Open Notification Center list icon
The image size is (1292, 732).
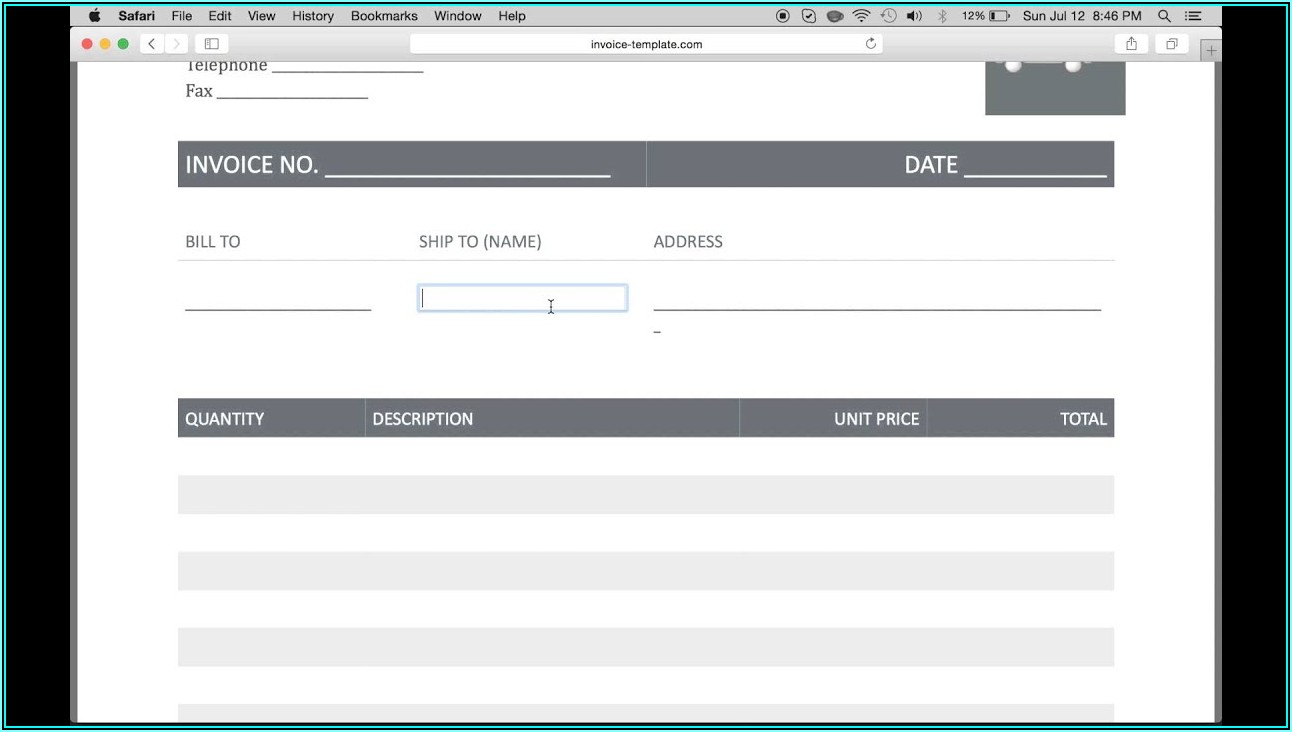[1193, 16]
